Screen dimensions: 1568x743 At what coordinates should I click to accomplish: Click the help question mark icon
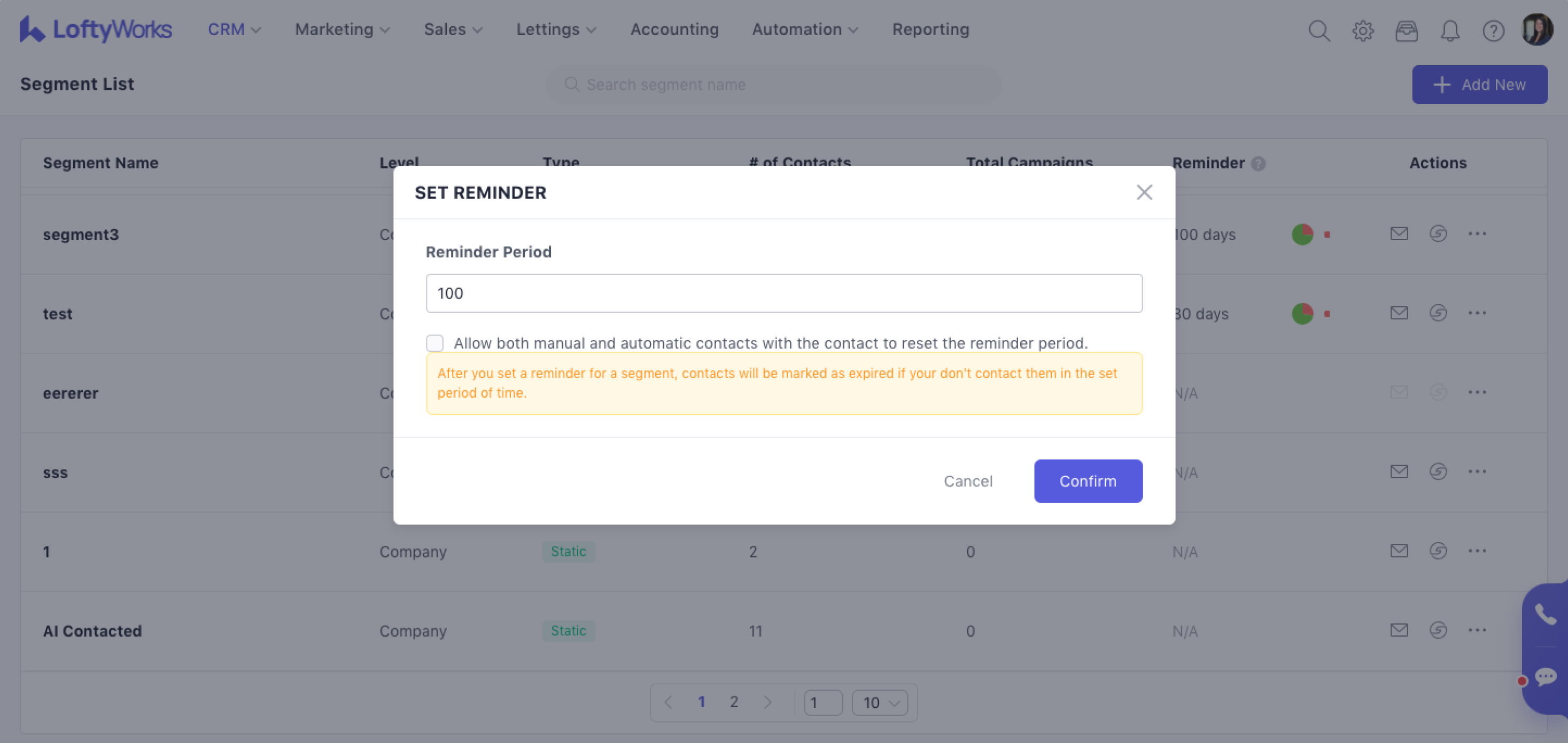click(1493, 30)
